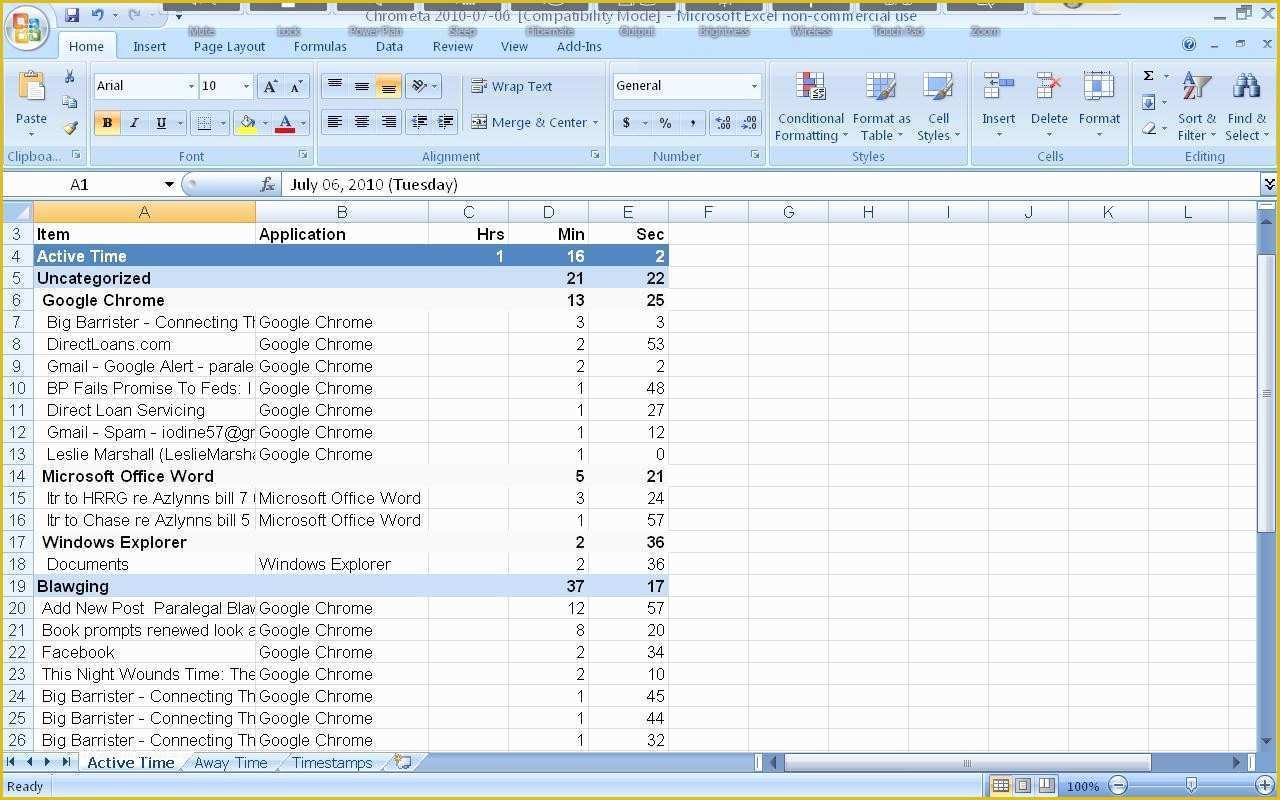The image size is (1280, 800).
Task: Apply yellow Fill Color
Action: pos(247,123)
